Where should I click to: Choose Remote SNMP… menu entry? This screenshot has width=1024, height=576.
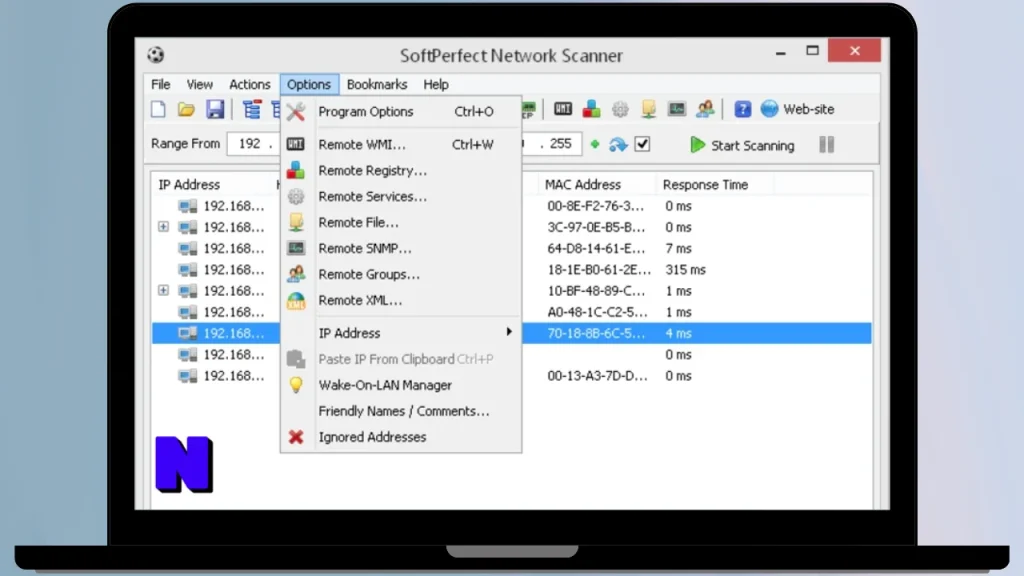(x=401, y=249)
